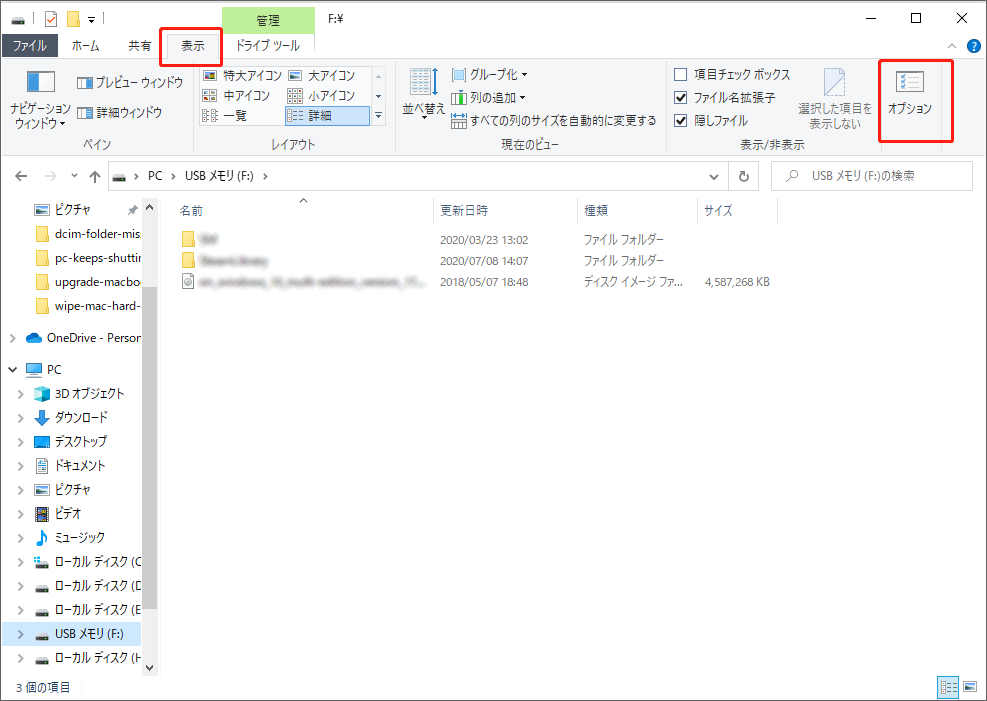
Task: Toggle the Details pane (詳細ウィンドウ)
Action: click(120, 113)
